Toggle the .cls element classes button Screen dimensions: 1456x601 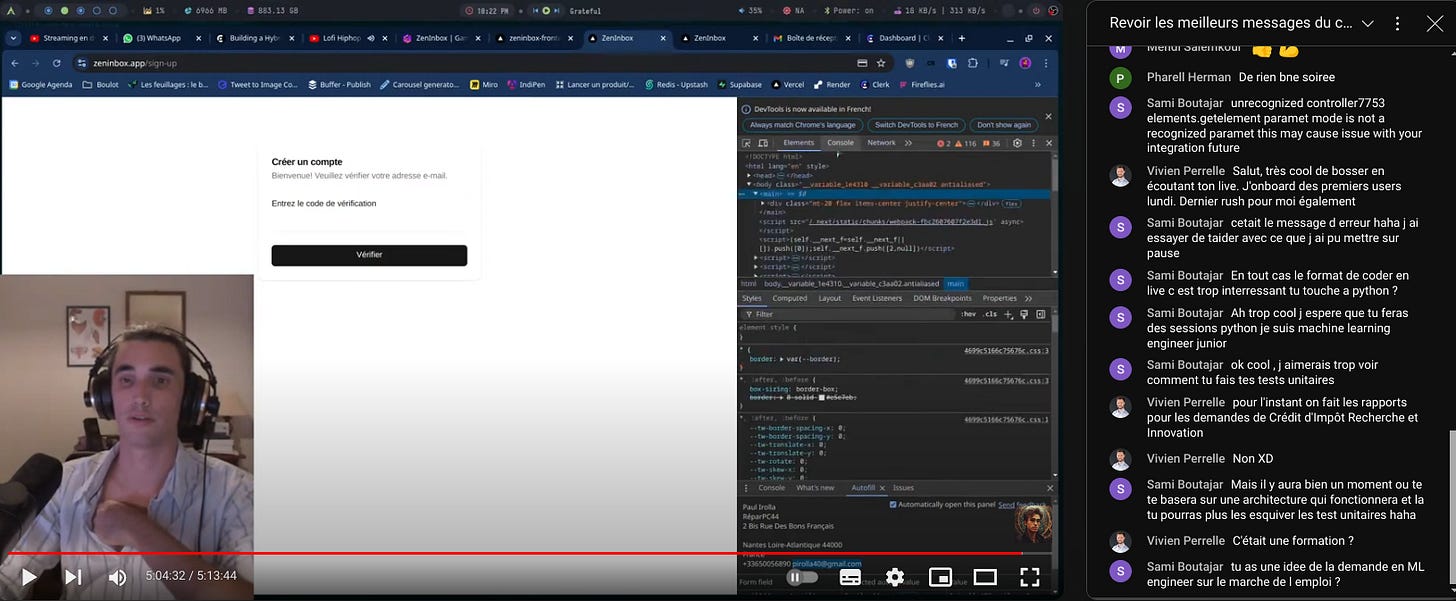(x=990, y=314)
